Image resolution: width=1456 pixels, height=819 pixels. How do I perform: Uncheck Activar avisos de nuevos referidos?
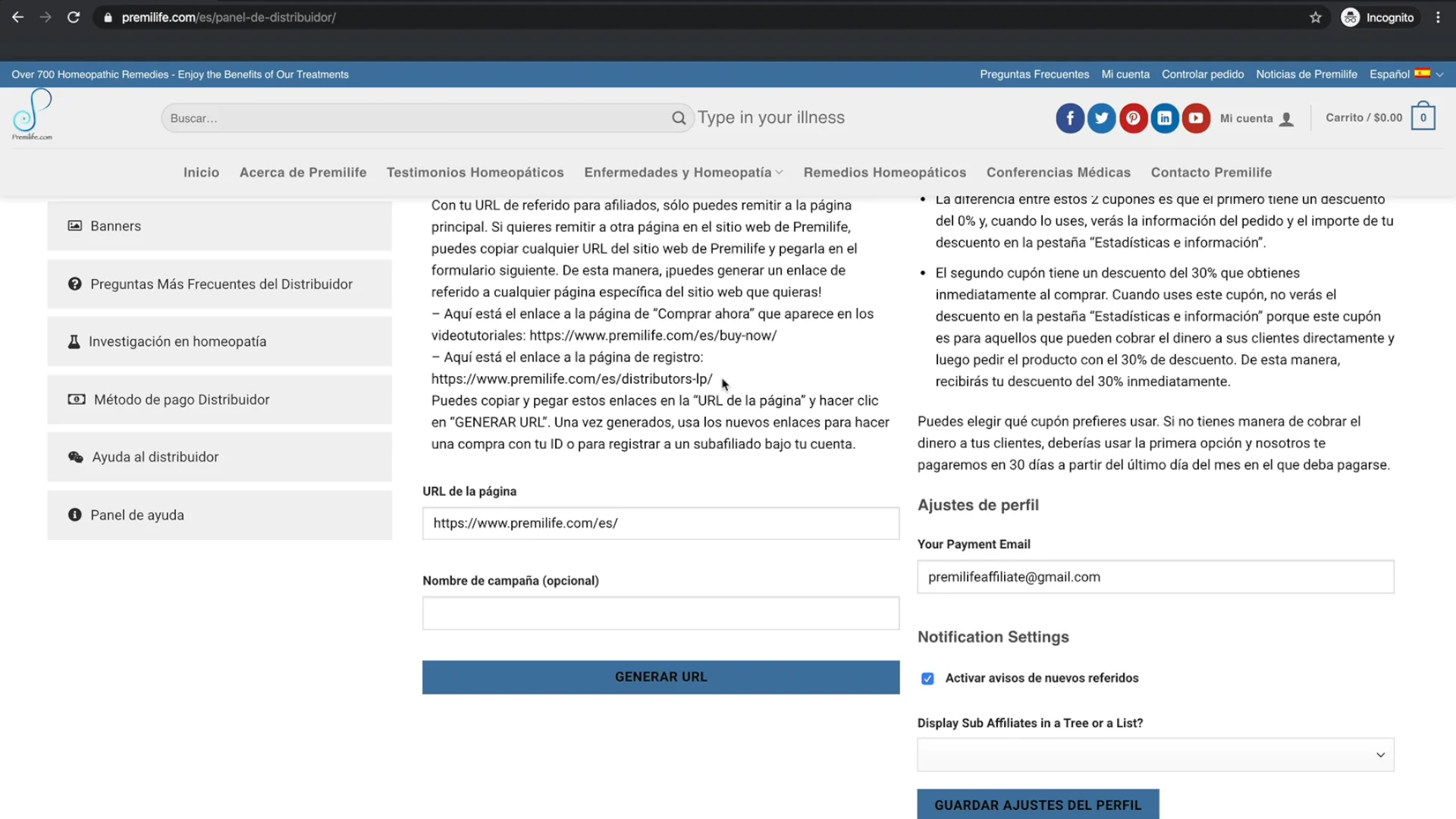927,679
